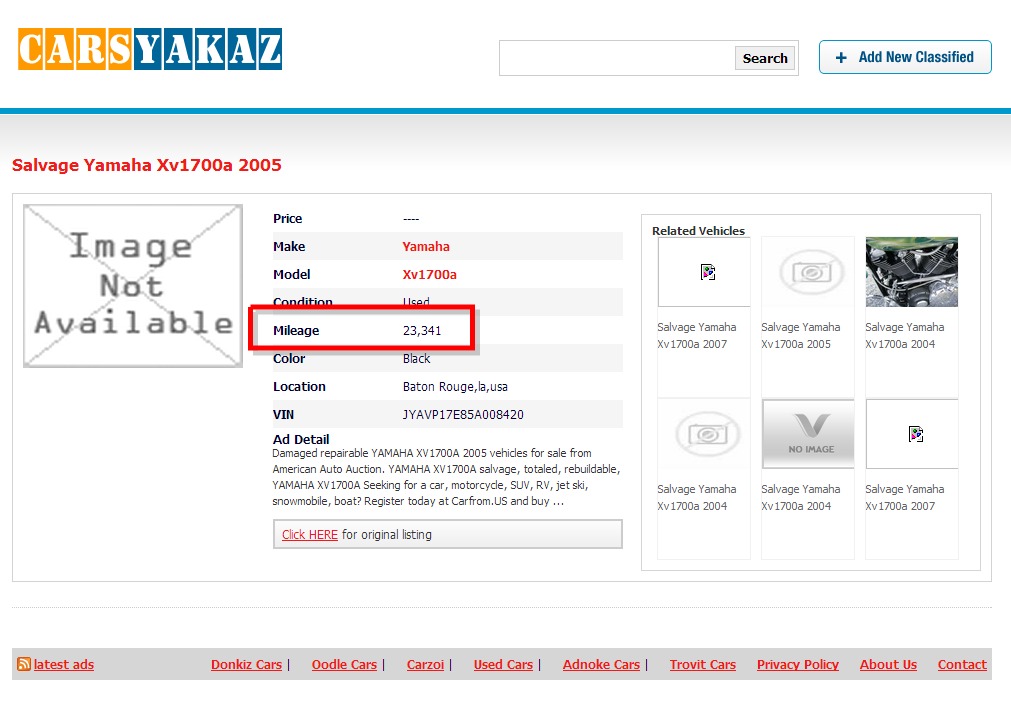The image size is (1011, 726).
Task: Open the Privacy Policy footer link
Action: click(x=798, y=664)
